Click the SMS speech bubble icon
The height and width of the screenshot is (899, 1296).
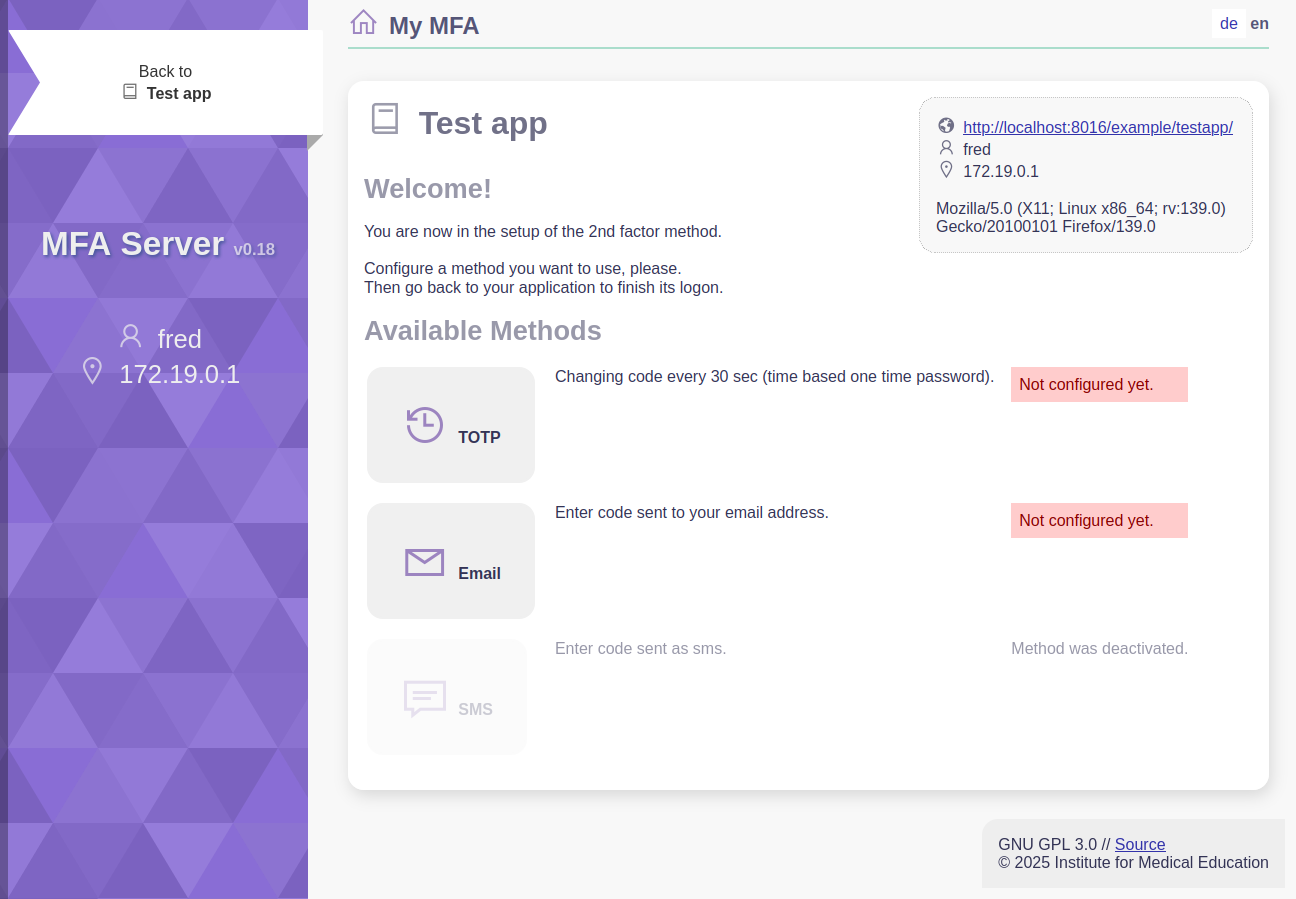click(425, 698)
